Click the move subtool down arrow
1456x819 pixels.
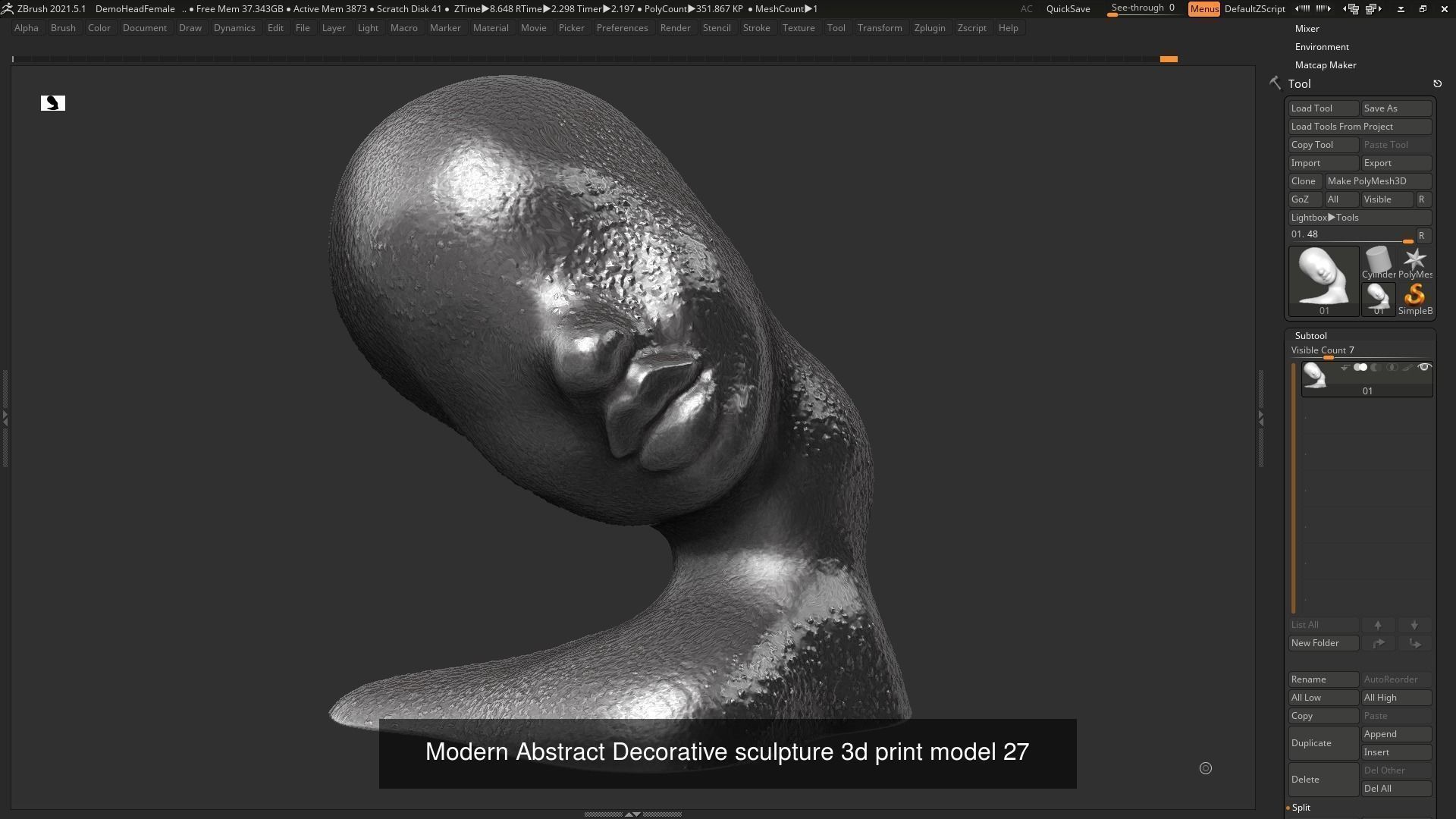click(1414, 625)
